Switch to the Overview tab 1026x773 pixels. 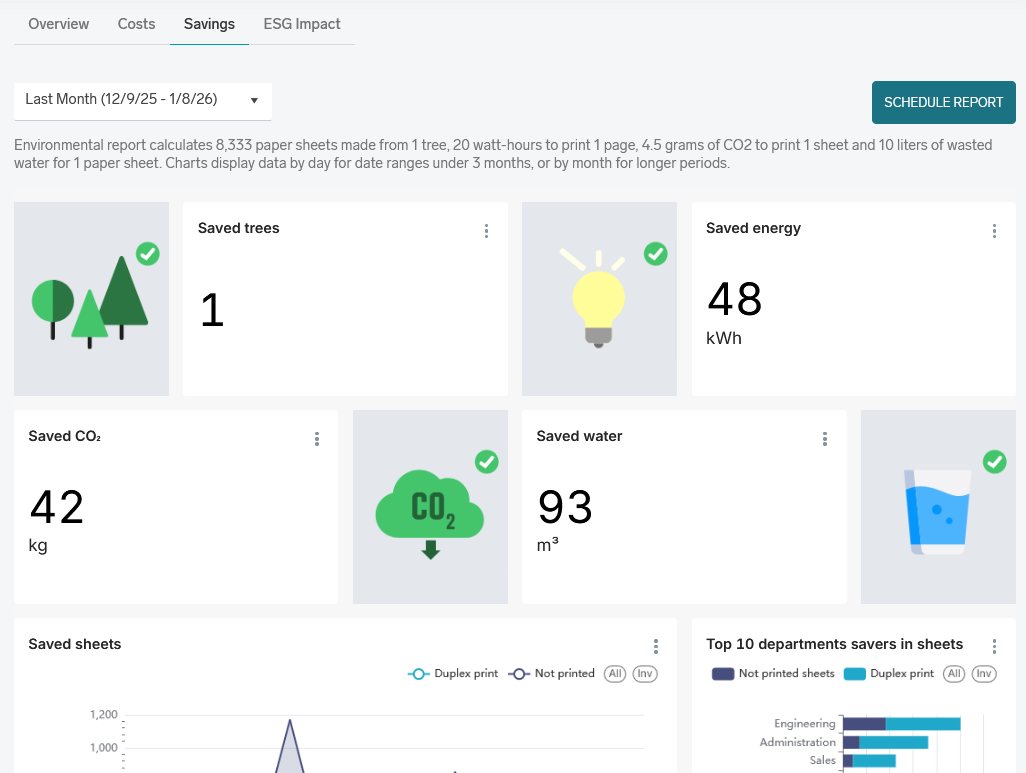point(58,24)
